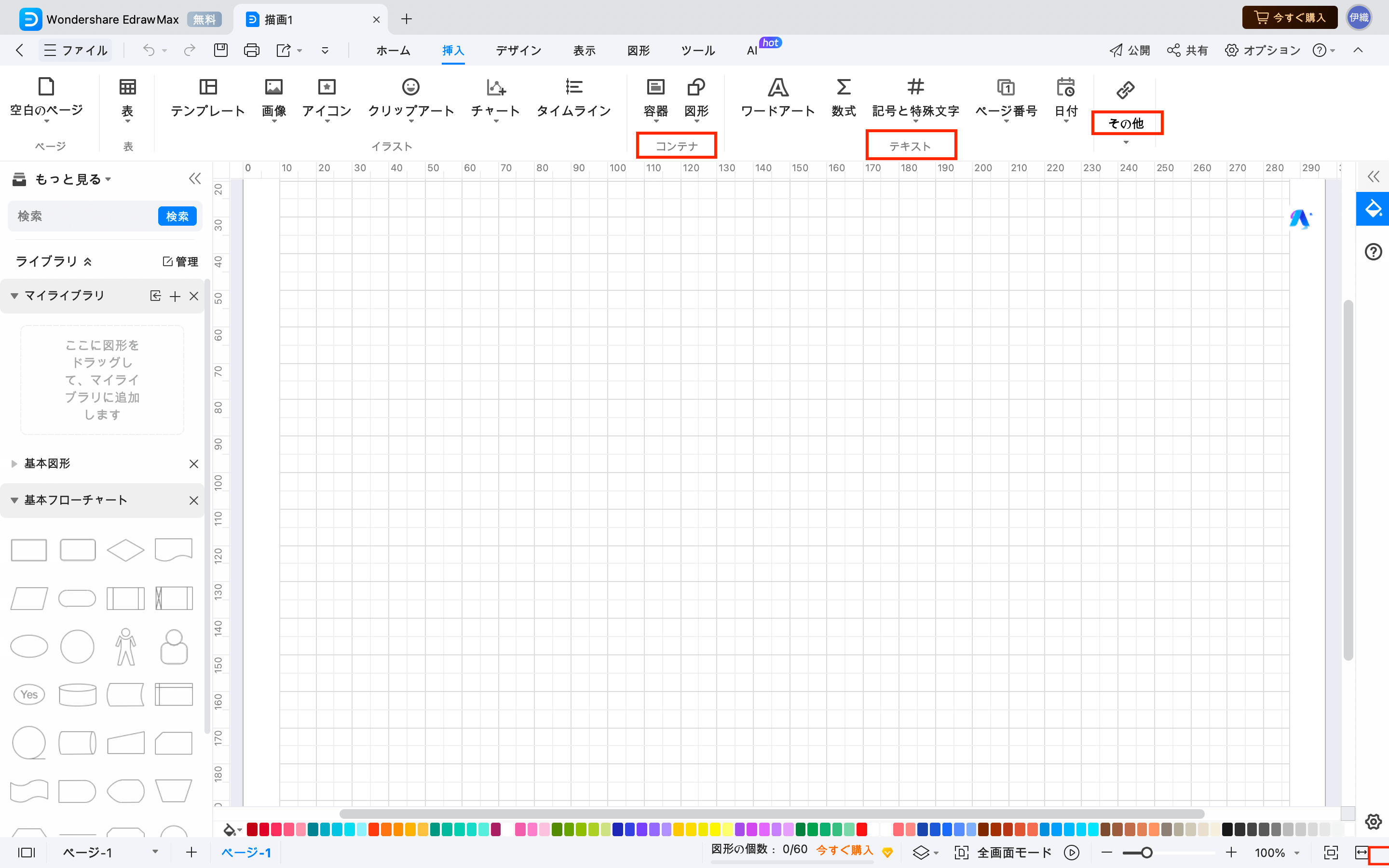Click the zoom slider handle
Viewport: 1389px width, 868px height.
(1146, 853)
